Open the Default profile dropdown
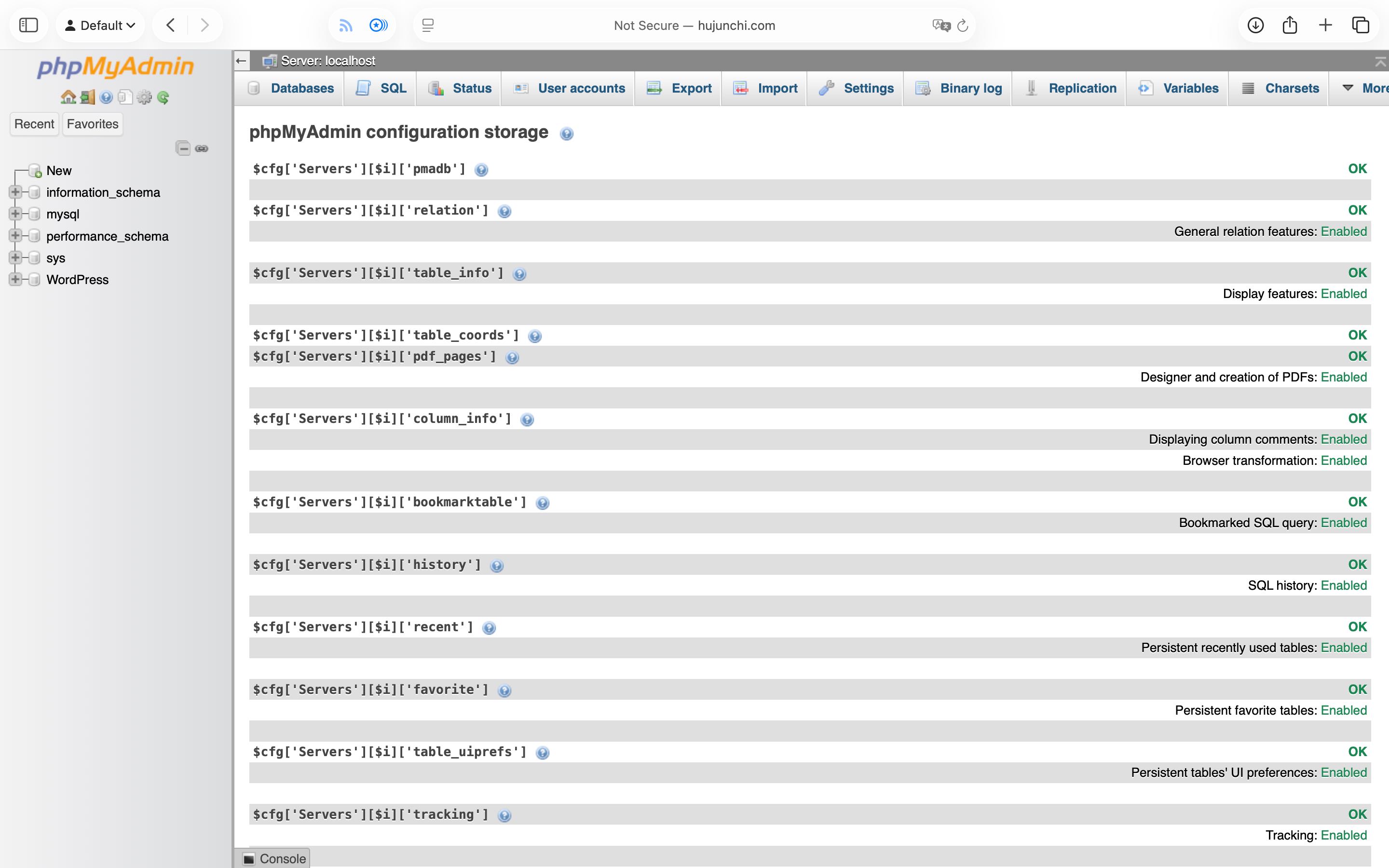 click(100, 25)
